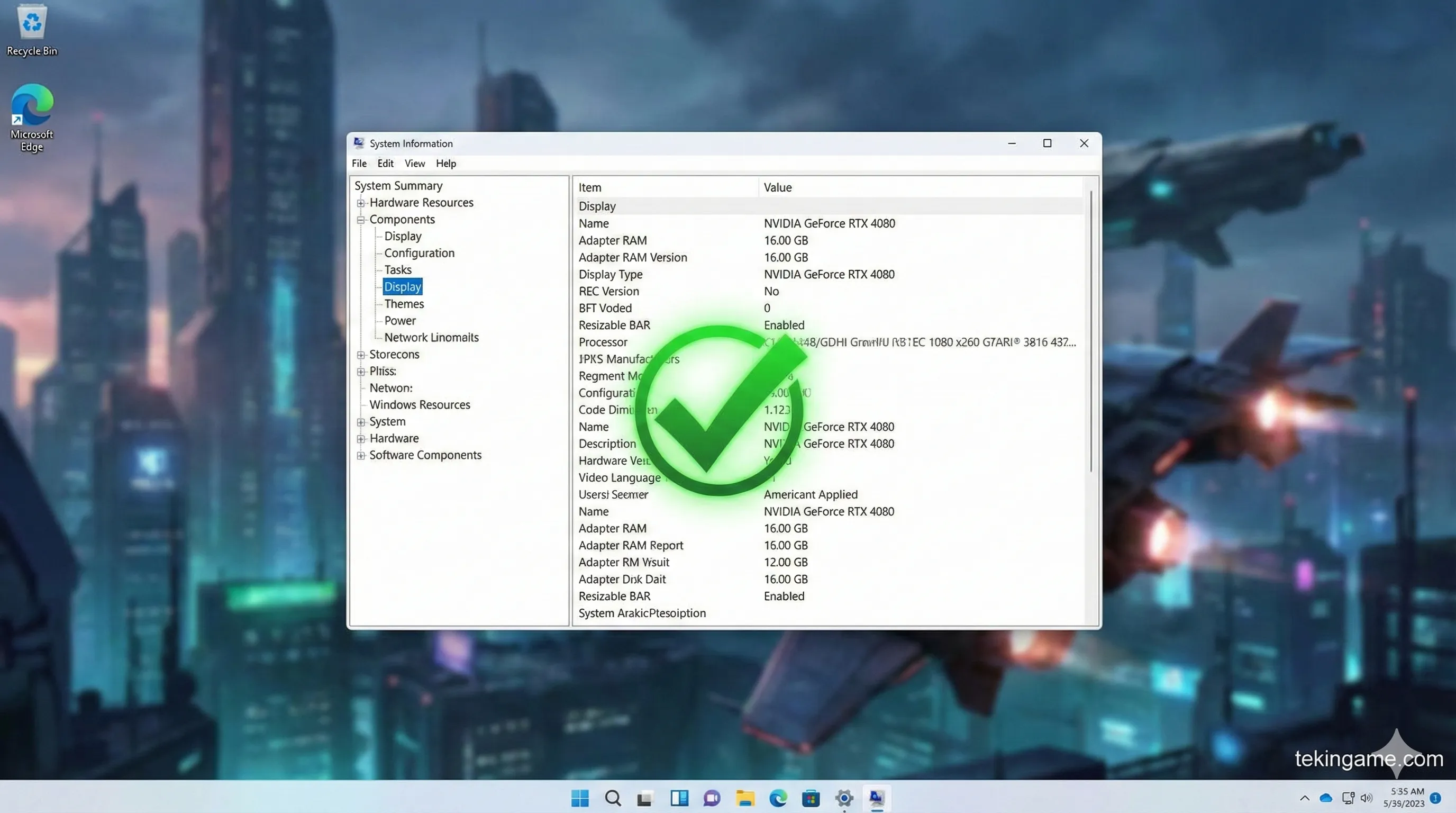Open the taskbar Search icon
The image size is (1456, 813).
click(613, 798)
